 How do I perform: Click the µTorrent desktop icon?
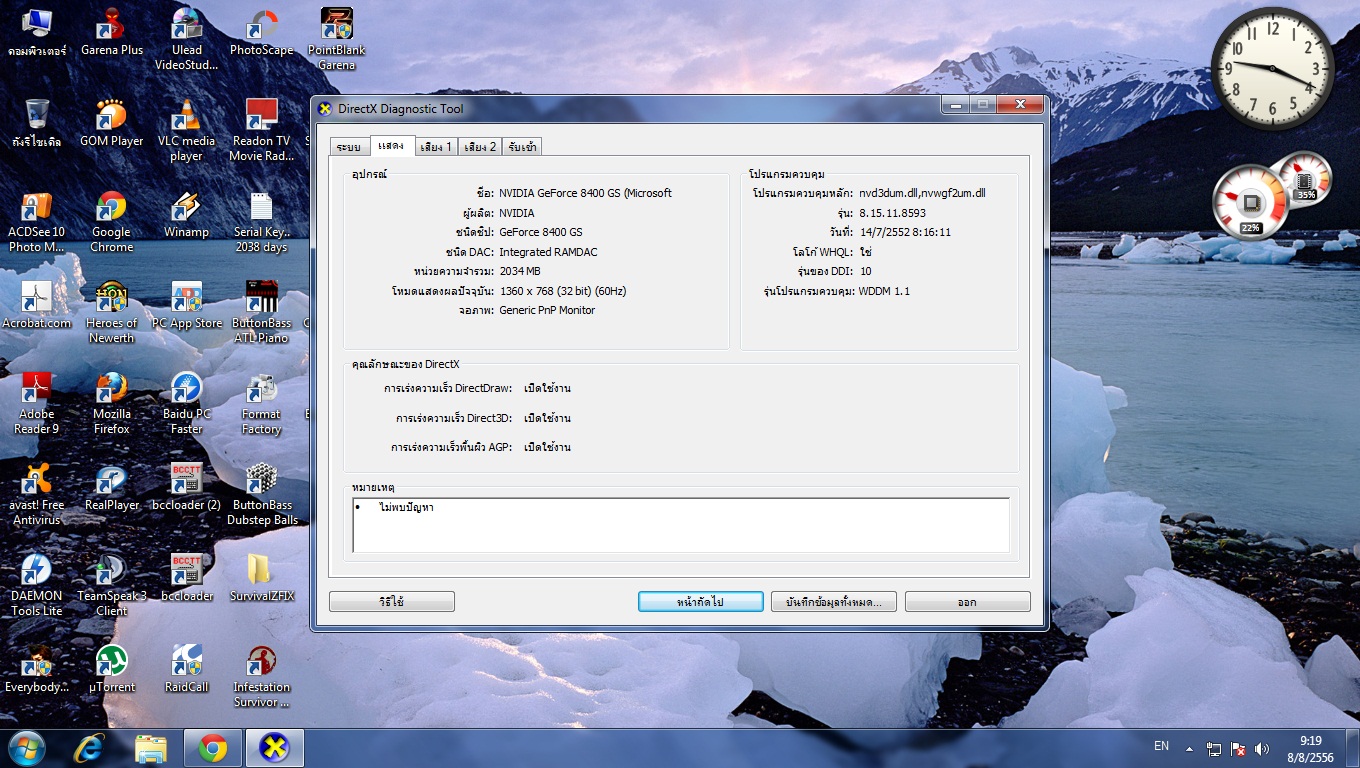[x=112, y=669]
